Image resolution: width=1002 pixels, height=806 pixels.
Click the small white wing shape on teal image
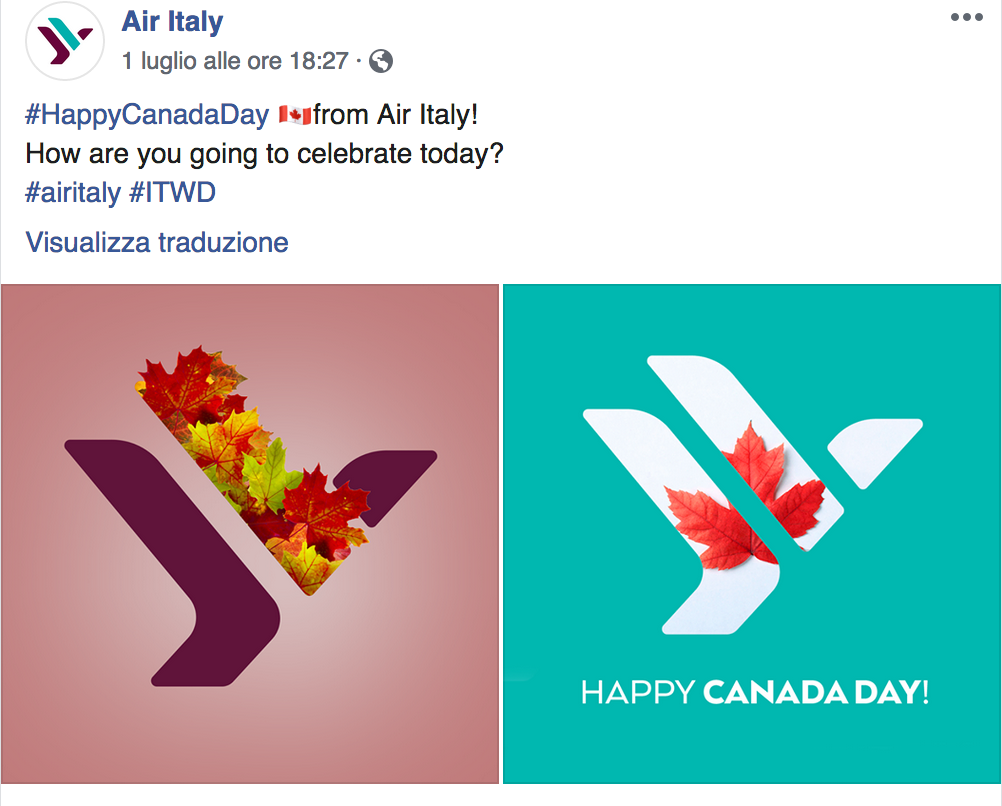pos(875,450)
